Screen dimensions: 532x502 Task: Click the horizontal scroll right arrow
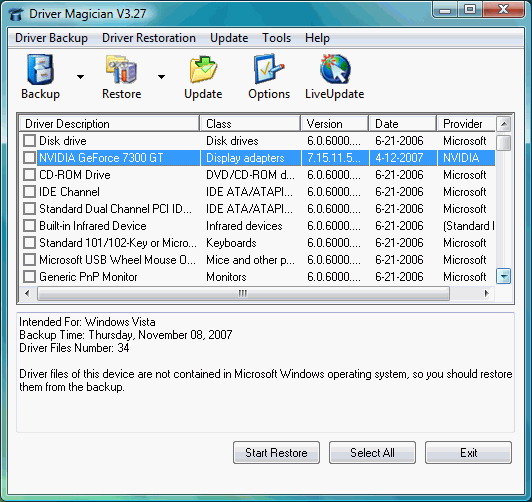tap(487, 293)
